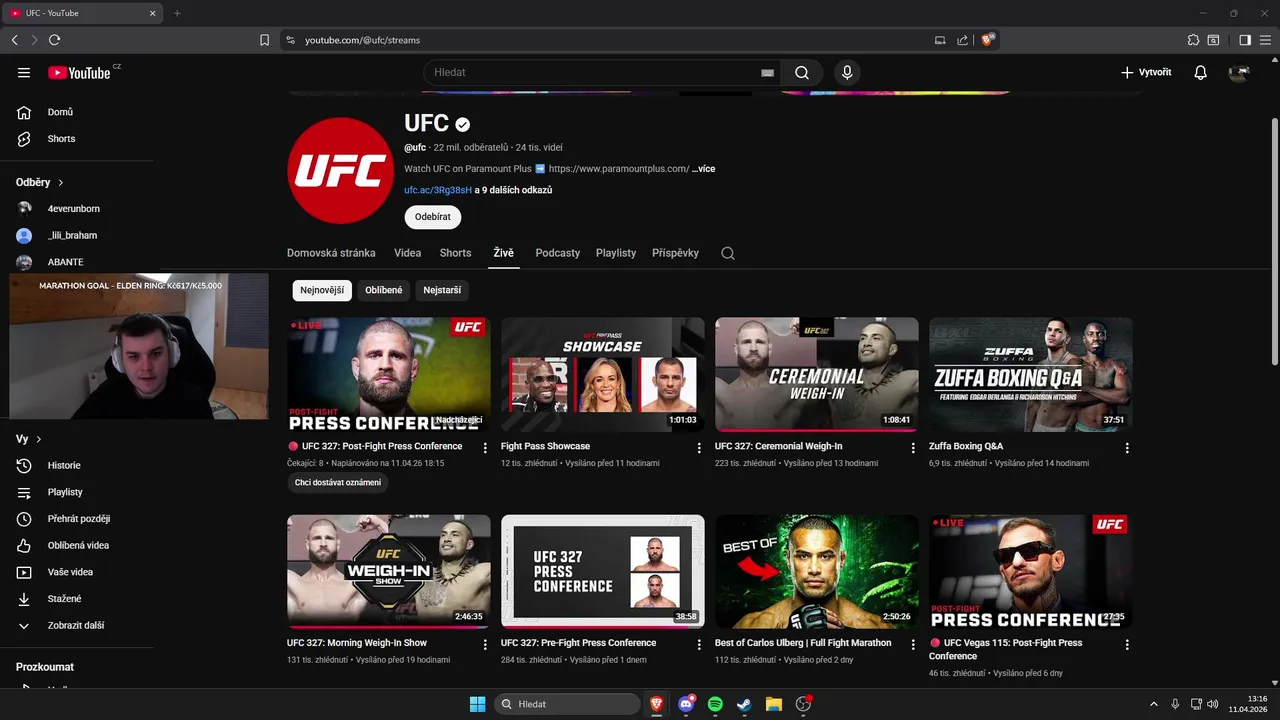
Task: Open Steam from the taskbar
Action: coord(744,704)
